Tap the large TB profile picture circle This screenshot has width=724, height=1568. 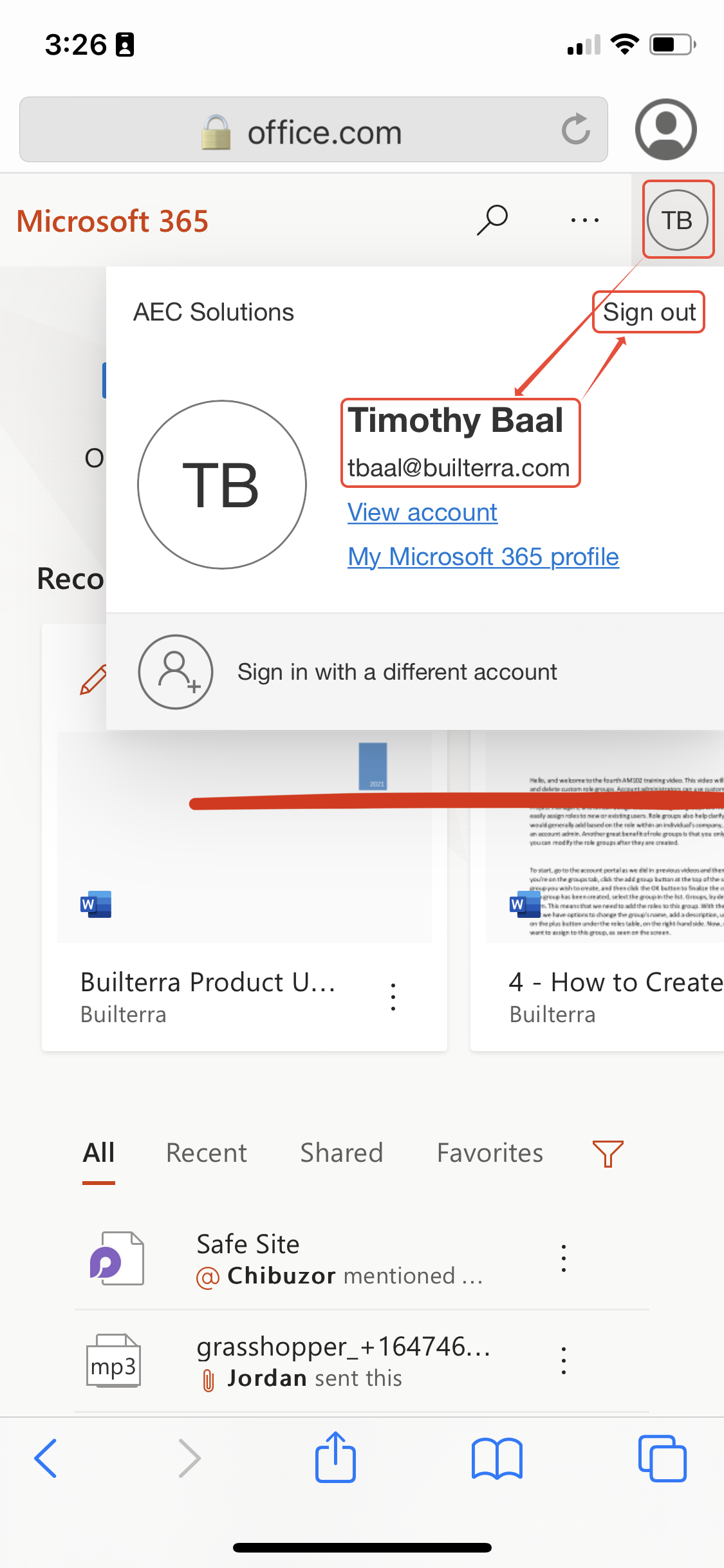point(222,485)
